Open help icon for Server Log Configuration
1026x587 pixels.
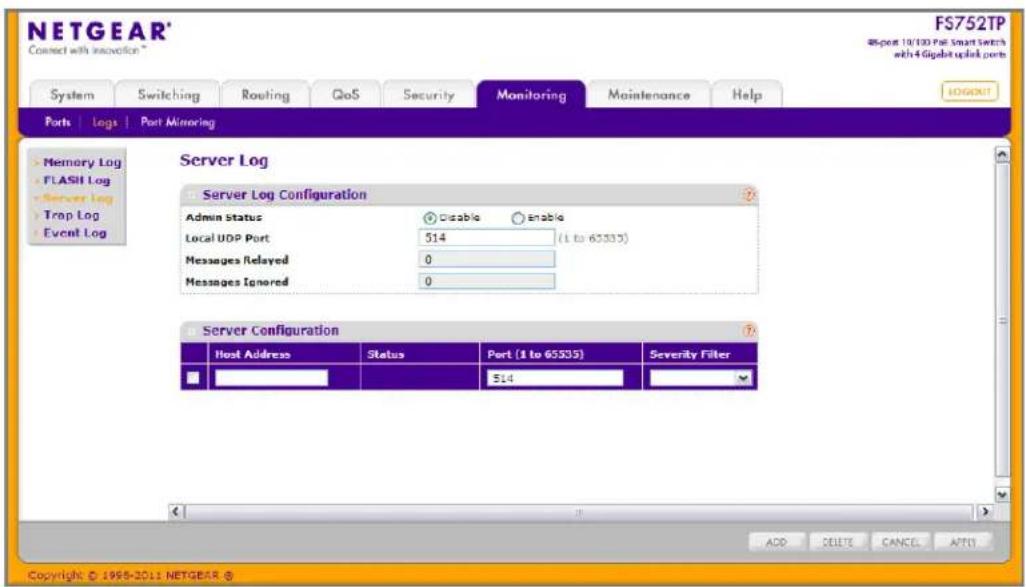[749, 195]
